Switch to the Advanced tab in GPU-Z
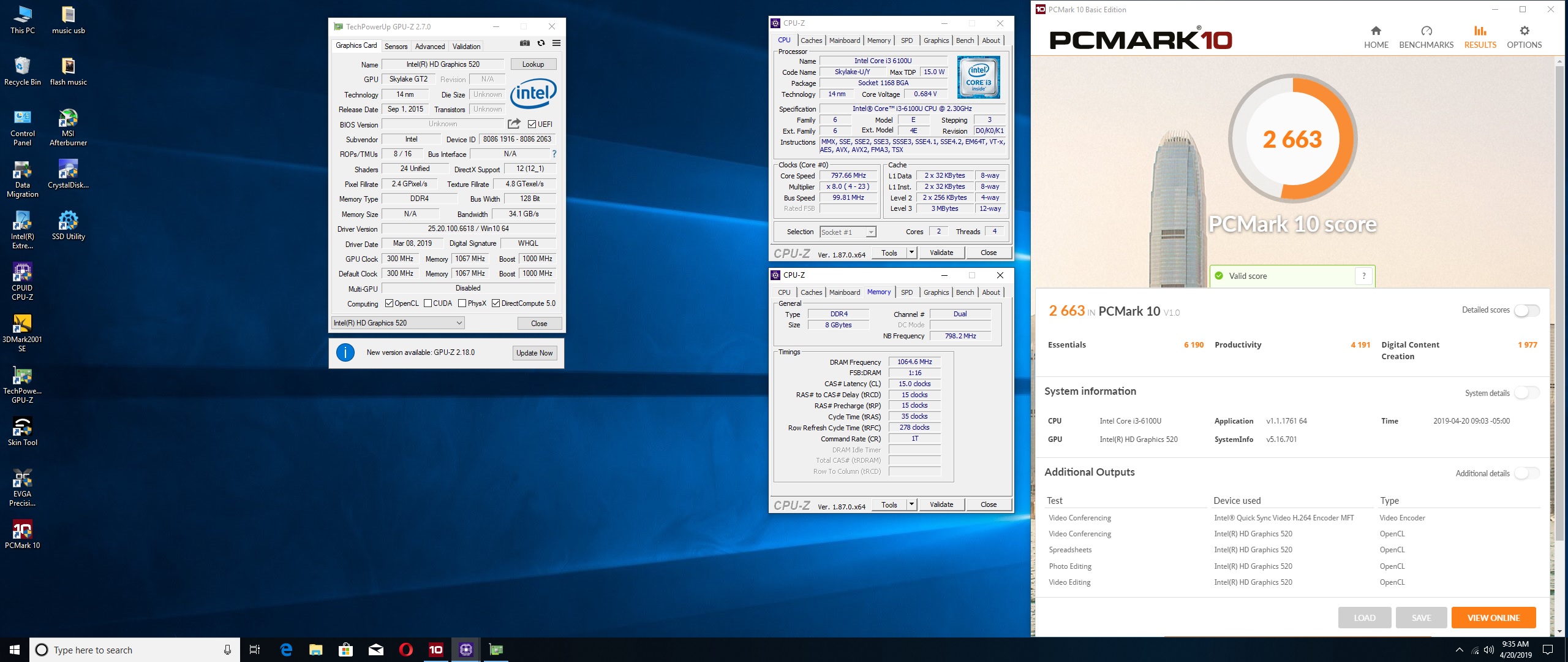Viewport: 1568px width, 662px height. (430, 47)
